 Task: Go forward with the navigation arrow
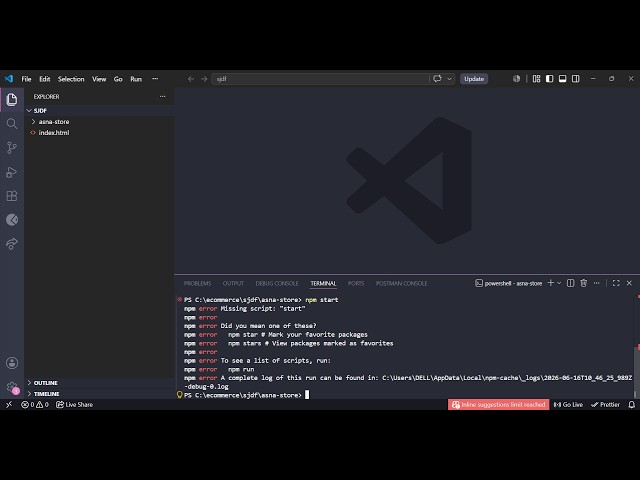click(x=204, y=79)
